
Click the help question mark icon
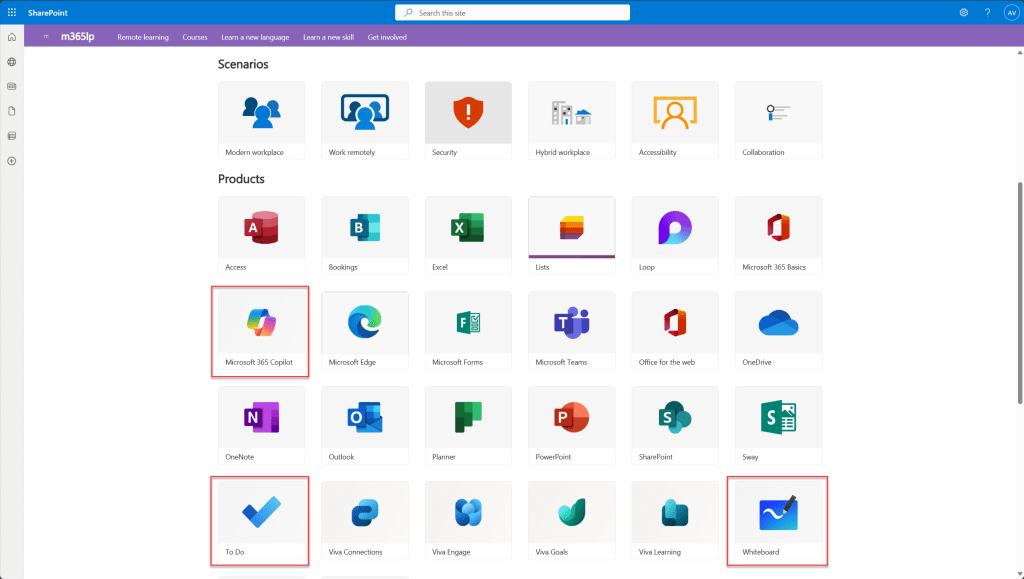coord(987,12)
